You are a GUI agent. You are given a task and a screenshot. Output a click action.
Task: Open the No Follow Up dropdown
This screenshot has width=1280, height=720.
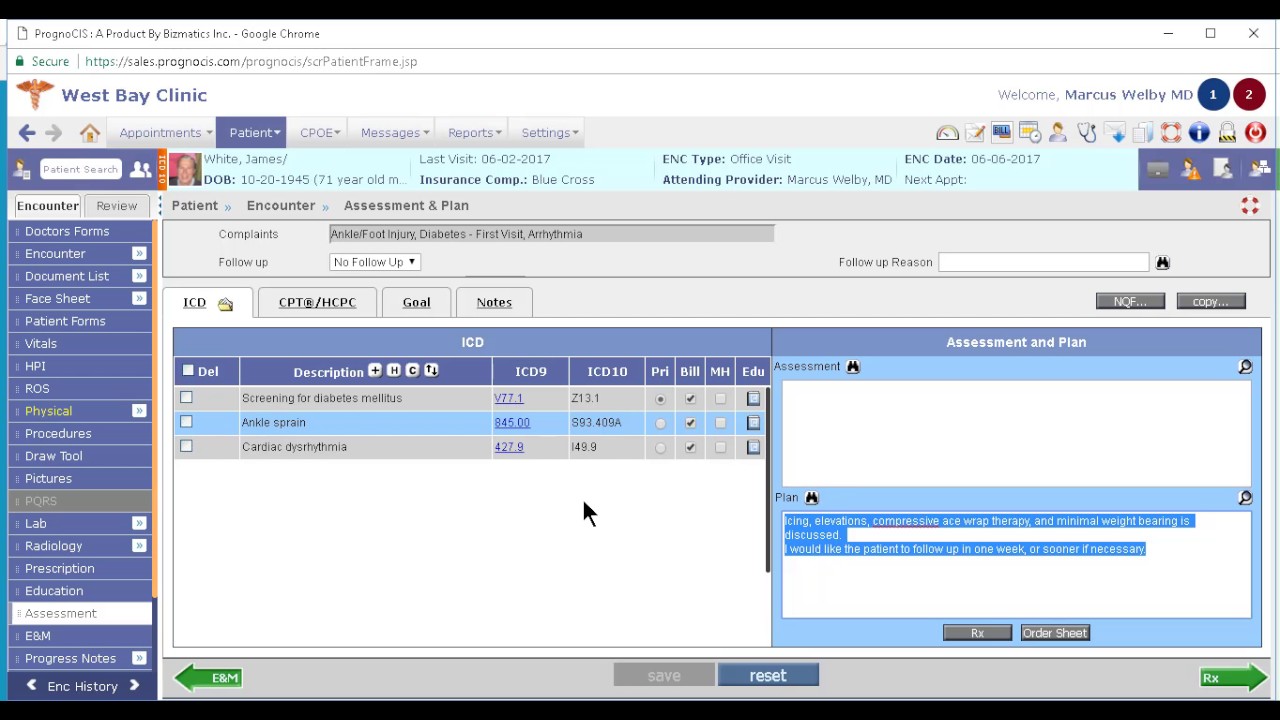(374, 262)
